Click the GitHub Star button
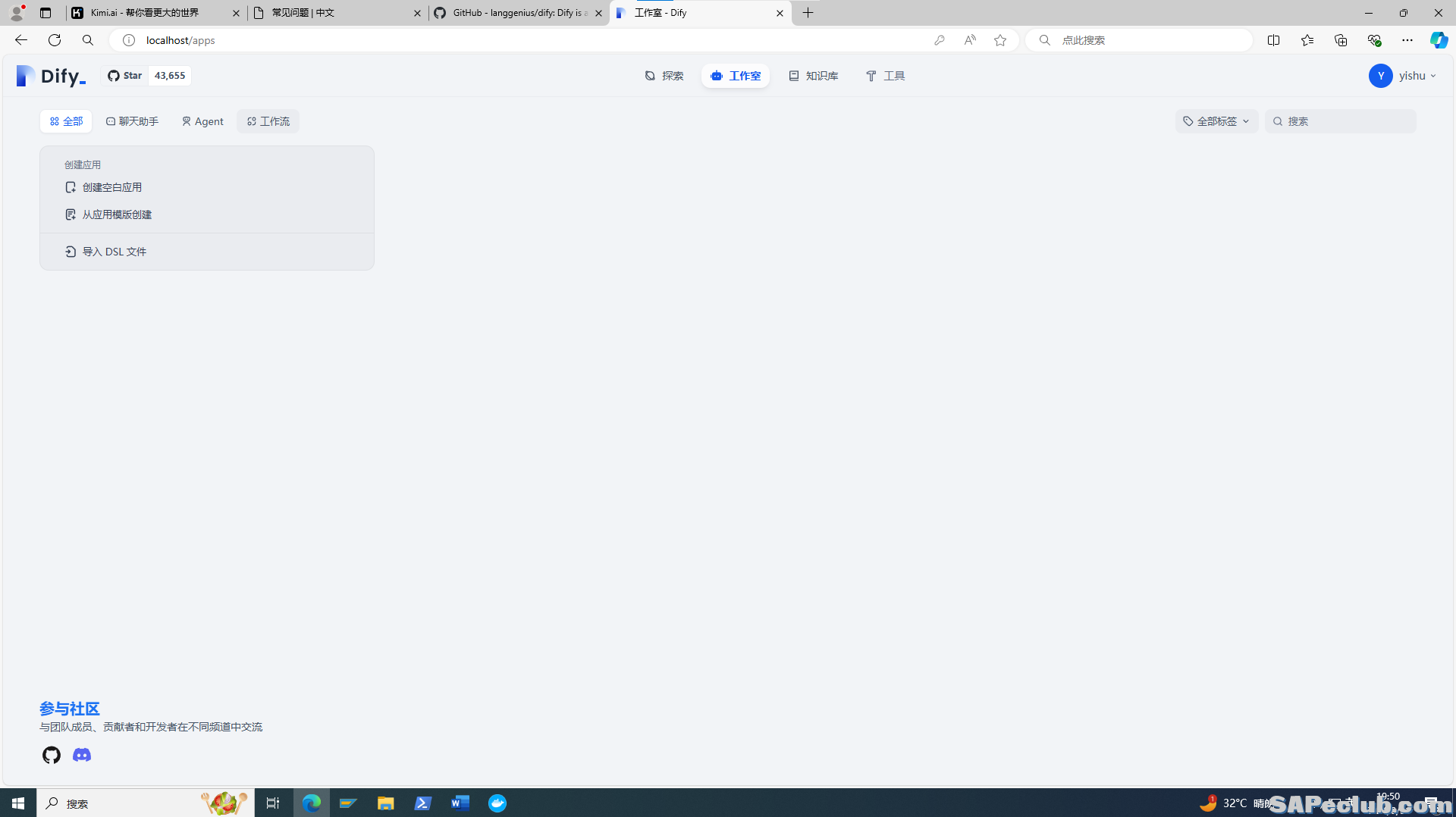This screenshot has height=817, width=1456. pyautogui.click(x=126, y=76)
